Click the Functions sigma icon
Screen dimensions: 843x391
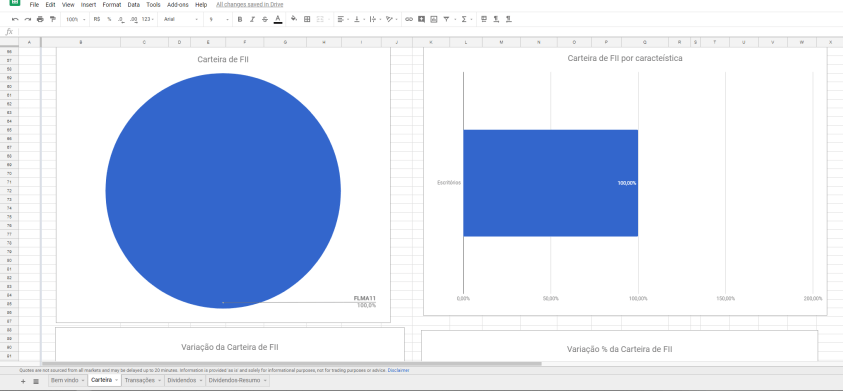click(464, 19)
